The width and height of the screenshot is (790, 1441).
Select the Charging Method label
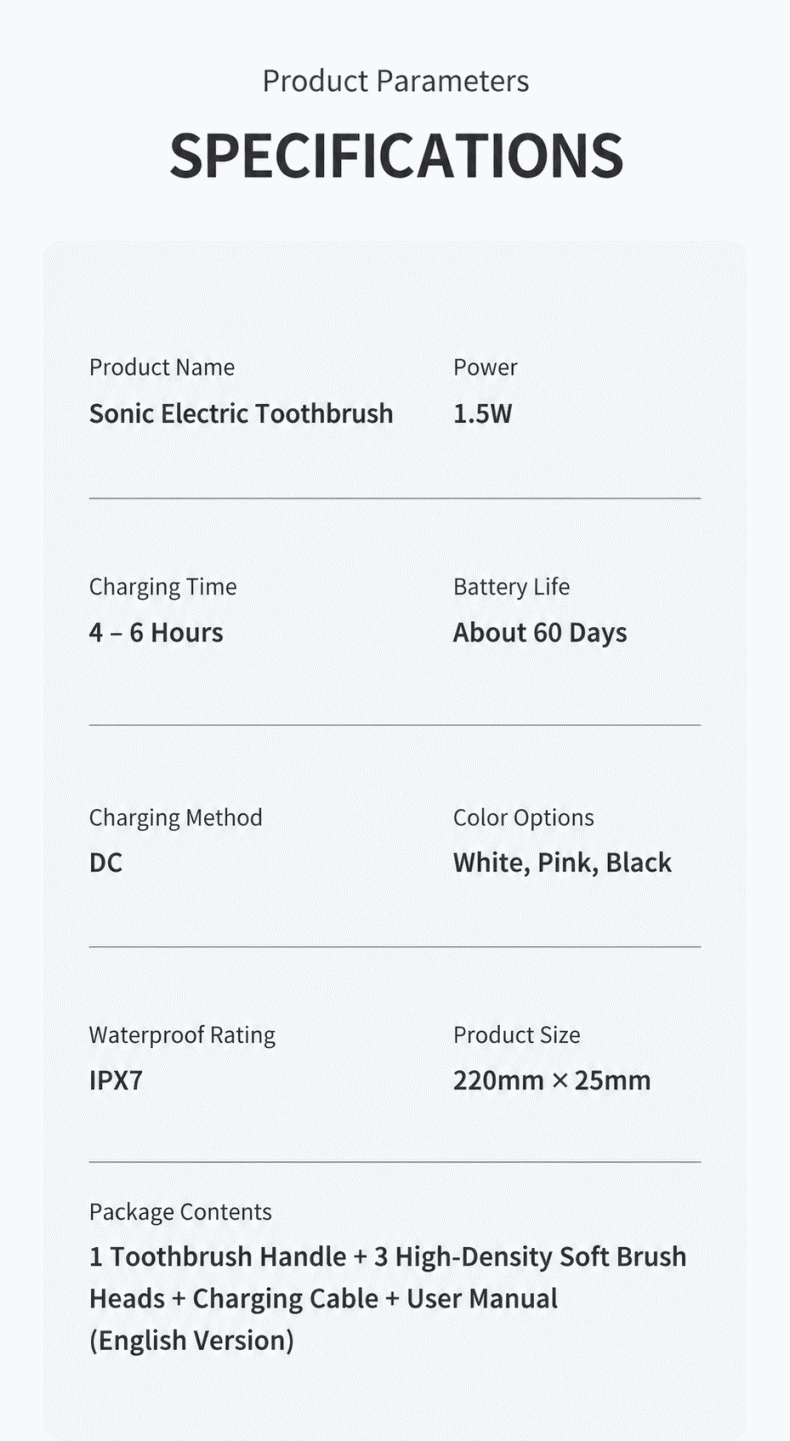176,818
